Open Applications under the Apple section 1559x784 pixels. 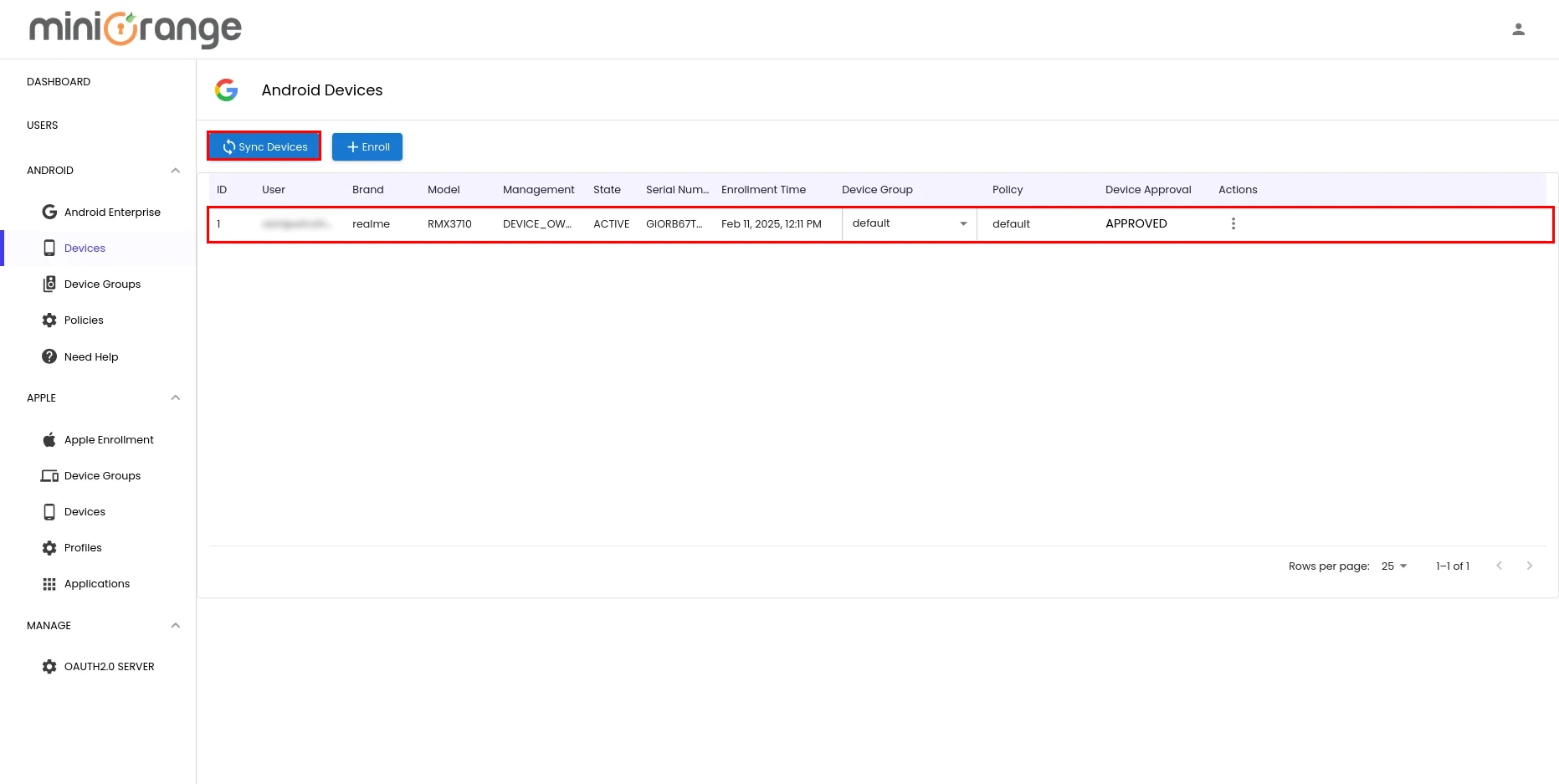(x=96, y=583)
